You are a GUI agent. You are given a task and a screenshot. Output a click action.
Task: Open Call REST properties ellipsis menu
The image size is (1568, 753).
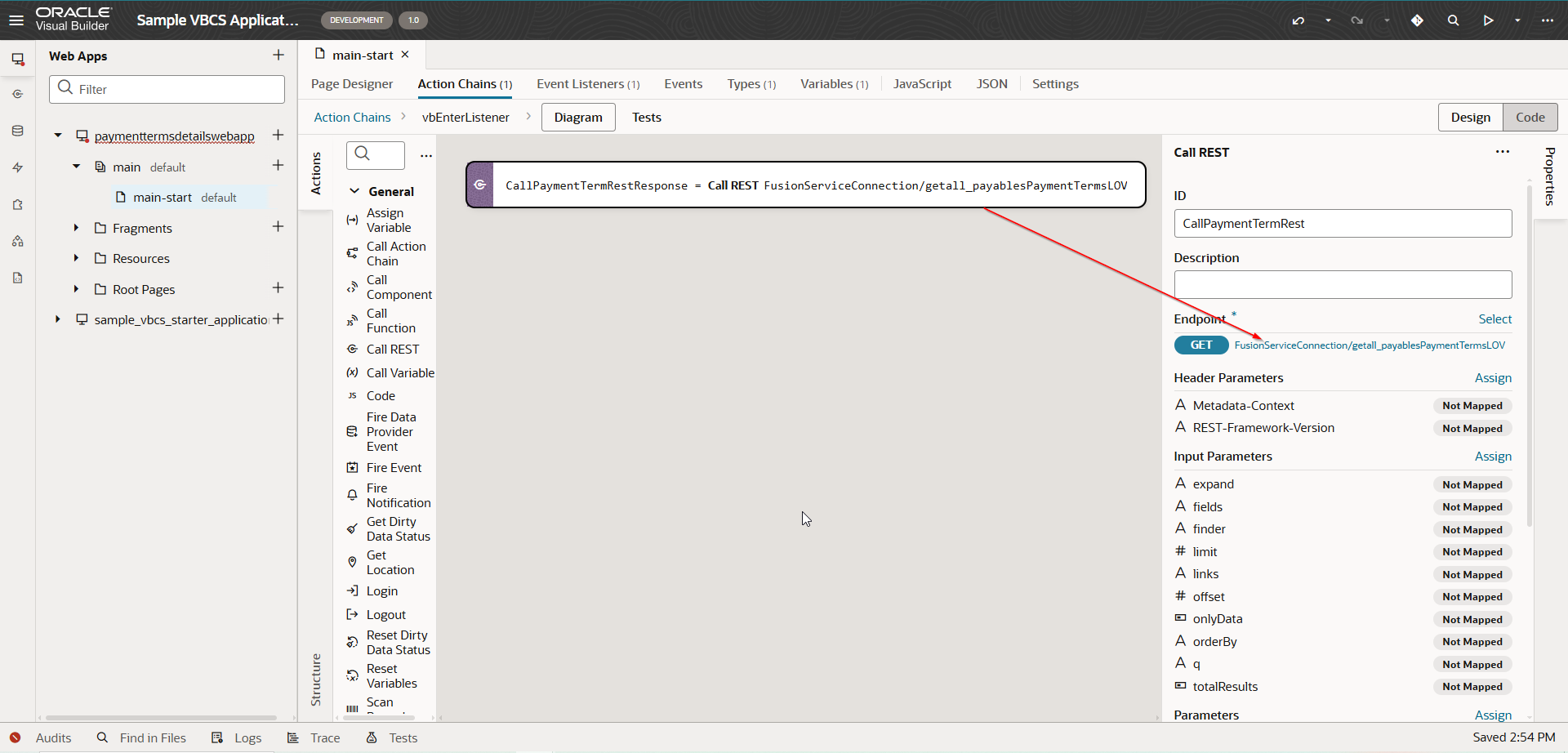coord(1503,152)
